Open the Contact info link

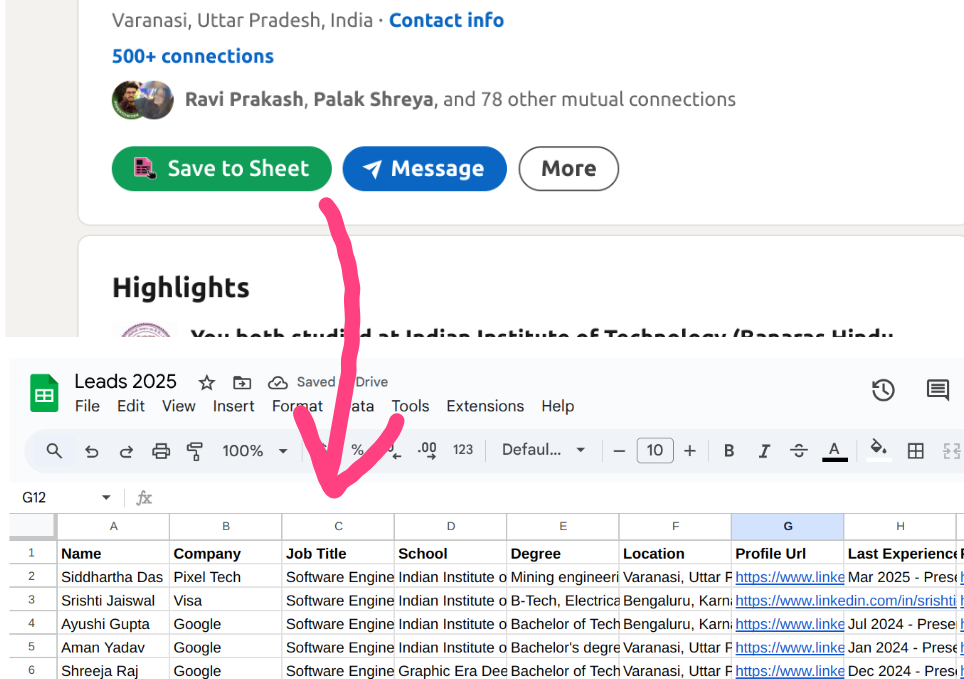446,20
